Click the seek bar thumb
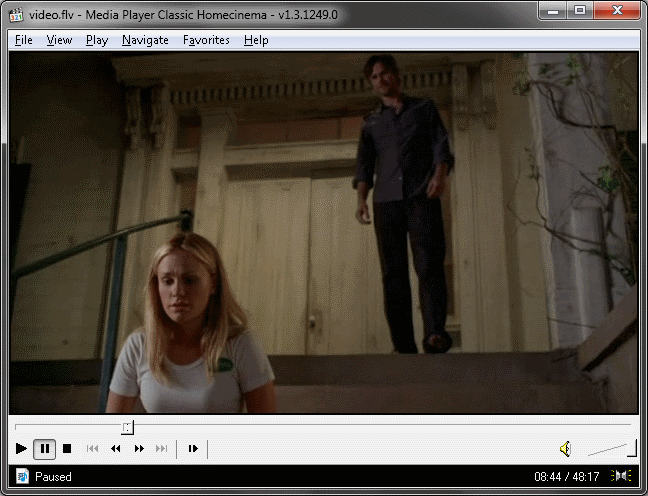This screenshot has width=648, height=496. [128, 427]
